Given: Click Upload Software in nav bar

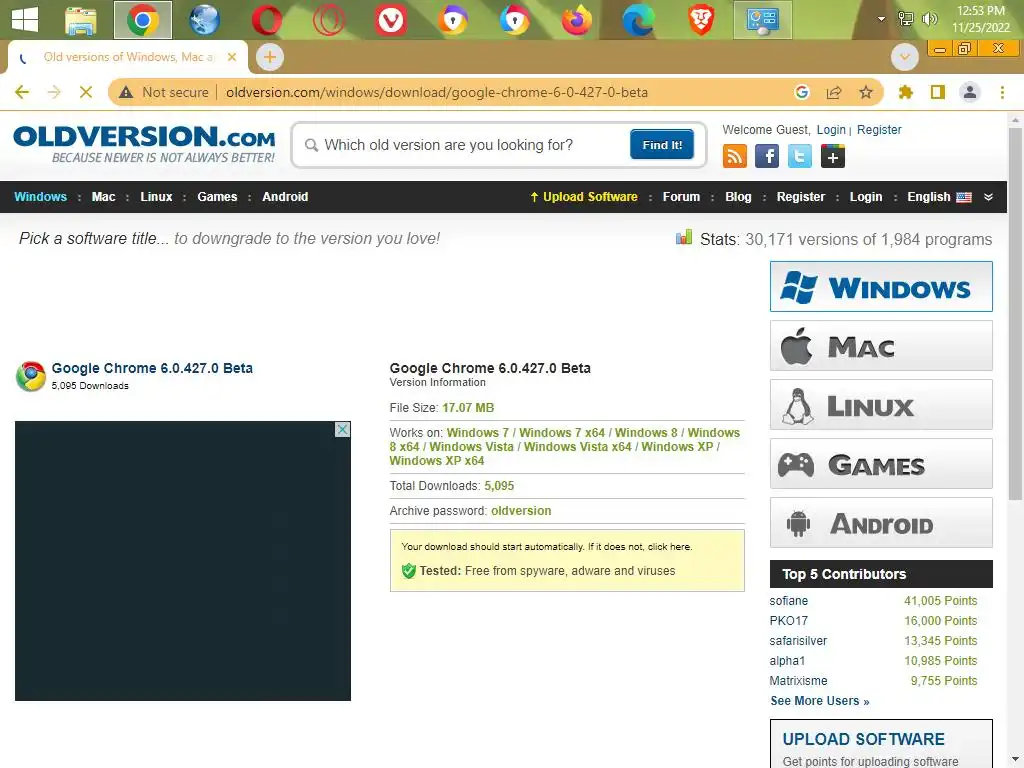Looking at the screenshot, I should [x=584, y=197].
